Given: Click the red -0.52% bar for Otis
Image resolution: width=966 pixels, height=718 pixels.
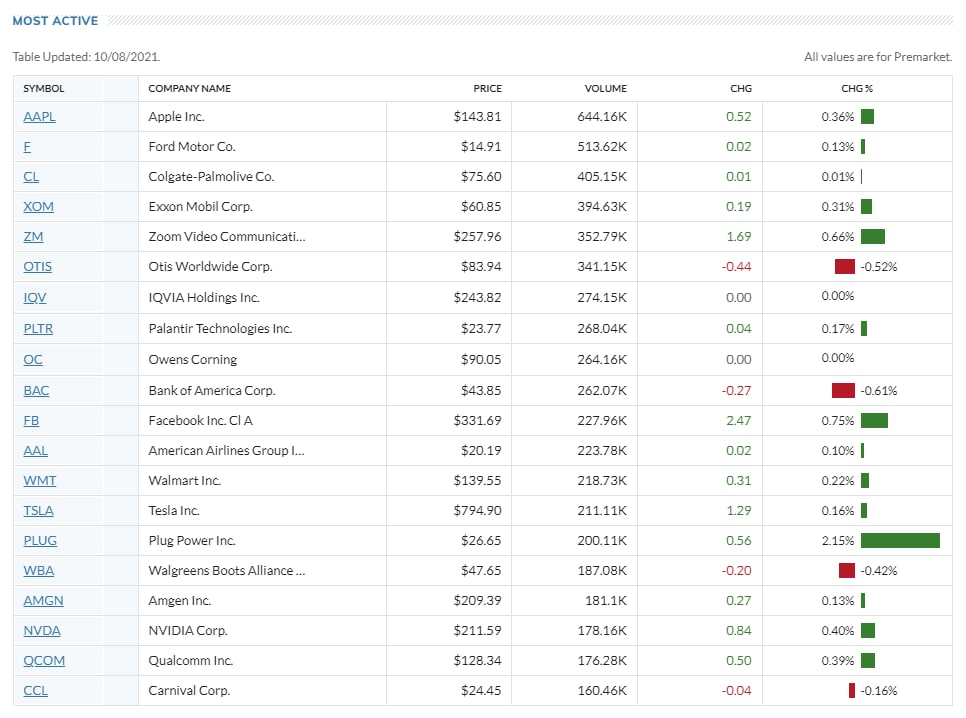Looking at the screenshot, I should [x=845, y=267].
